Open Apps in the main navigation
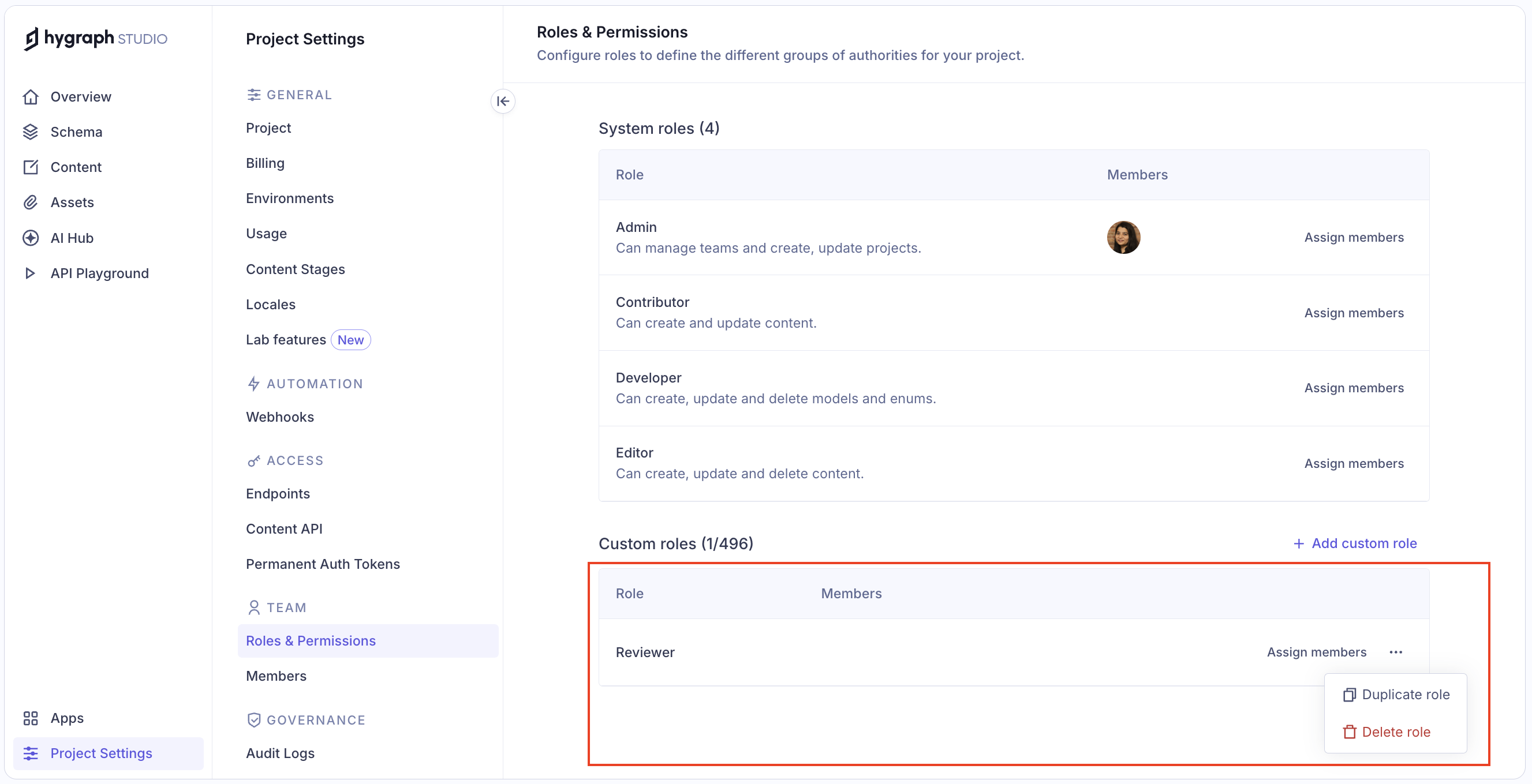The height and width of the screenshot is (784, 1532). pos(66,718)
